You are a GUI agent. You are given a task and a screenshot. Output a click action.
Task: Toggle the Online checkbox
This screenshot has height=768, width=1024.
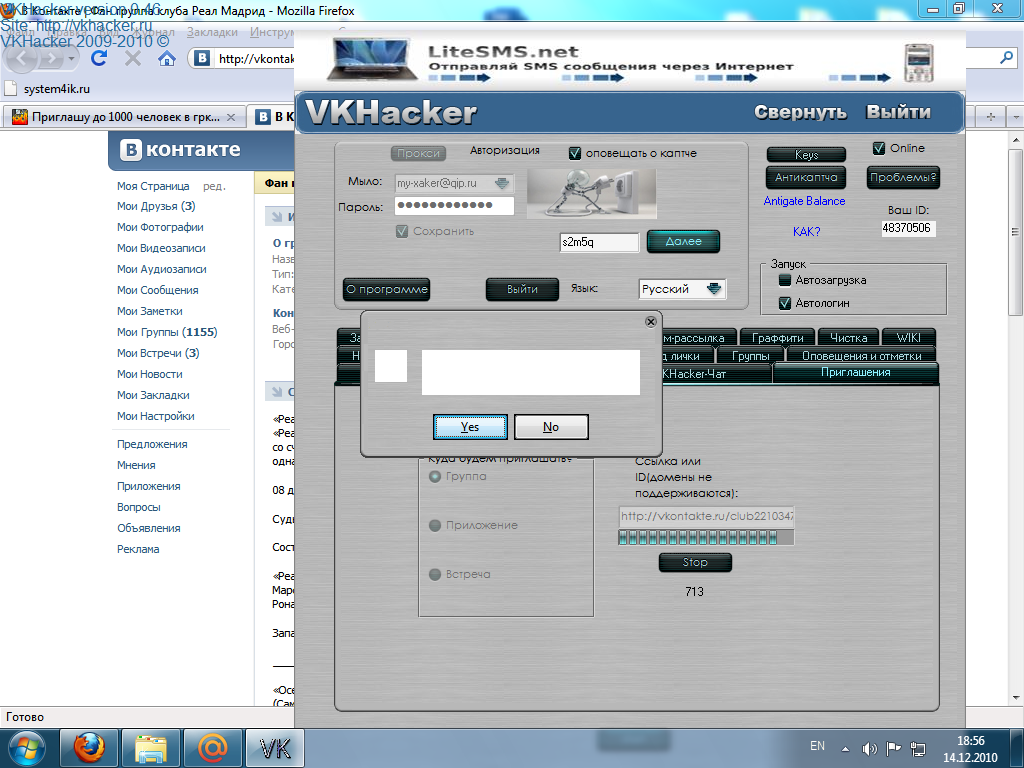(879, 148)
